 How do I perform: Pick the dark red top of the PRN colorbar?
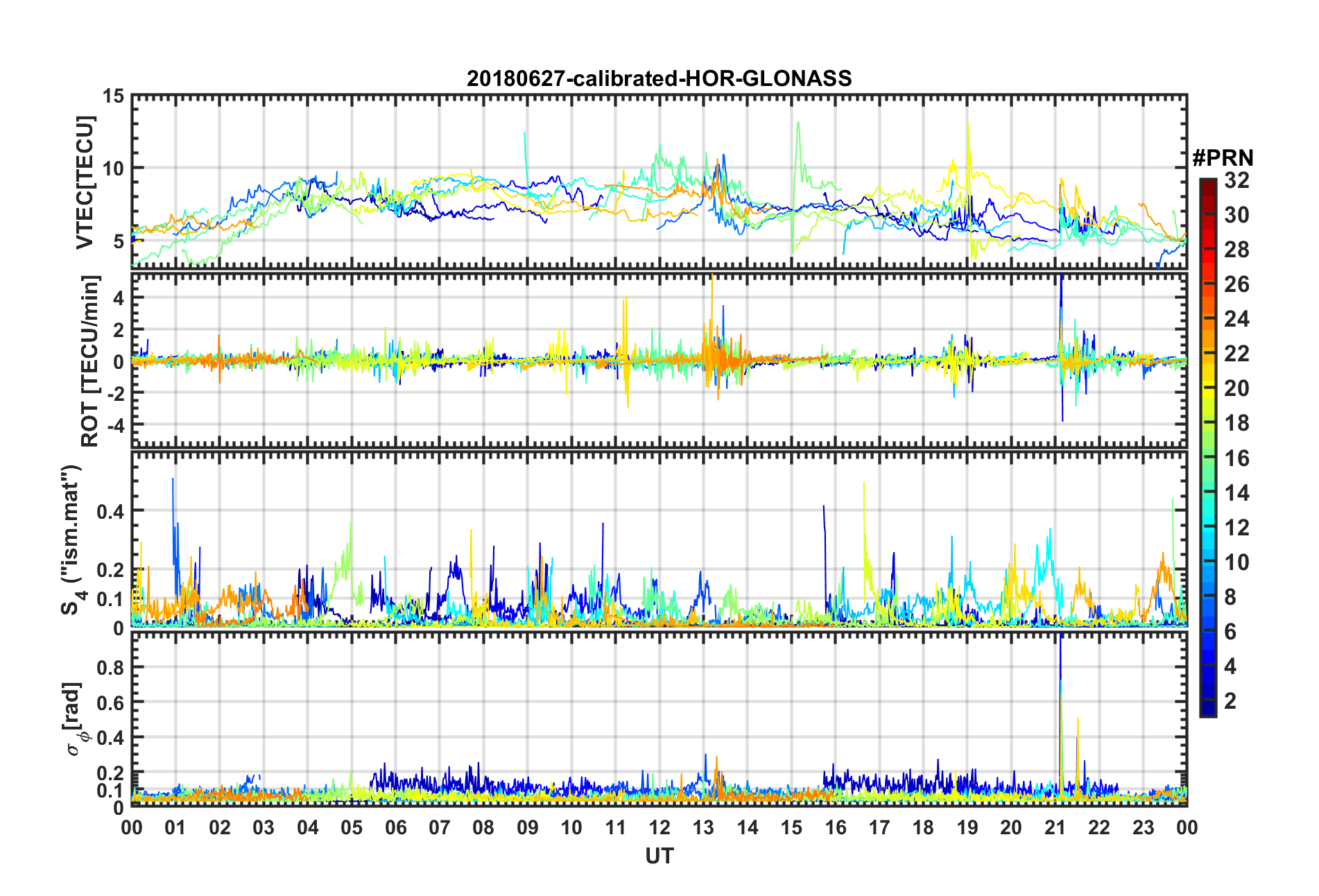point(1207,183)
